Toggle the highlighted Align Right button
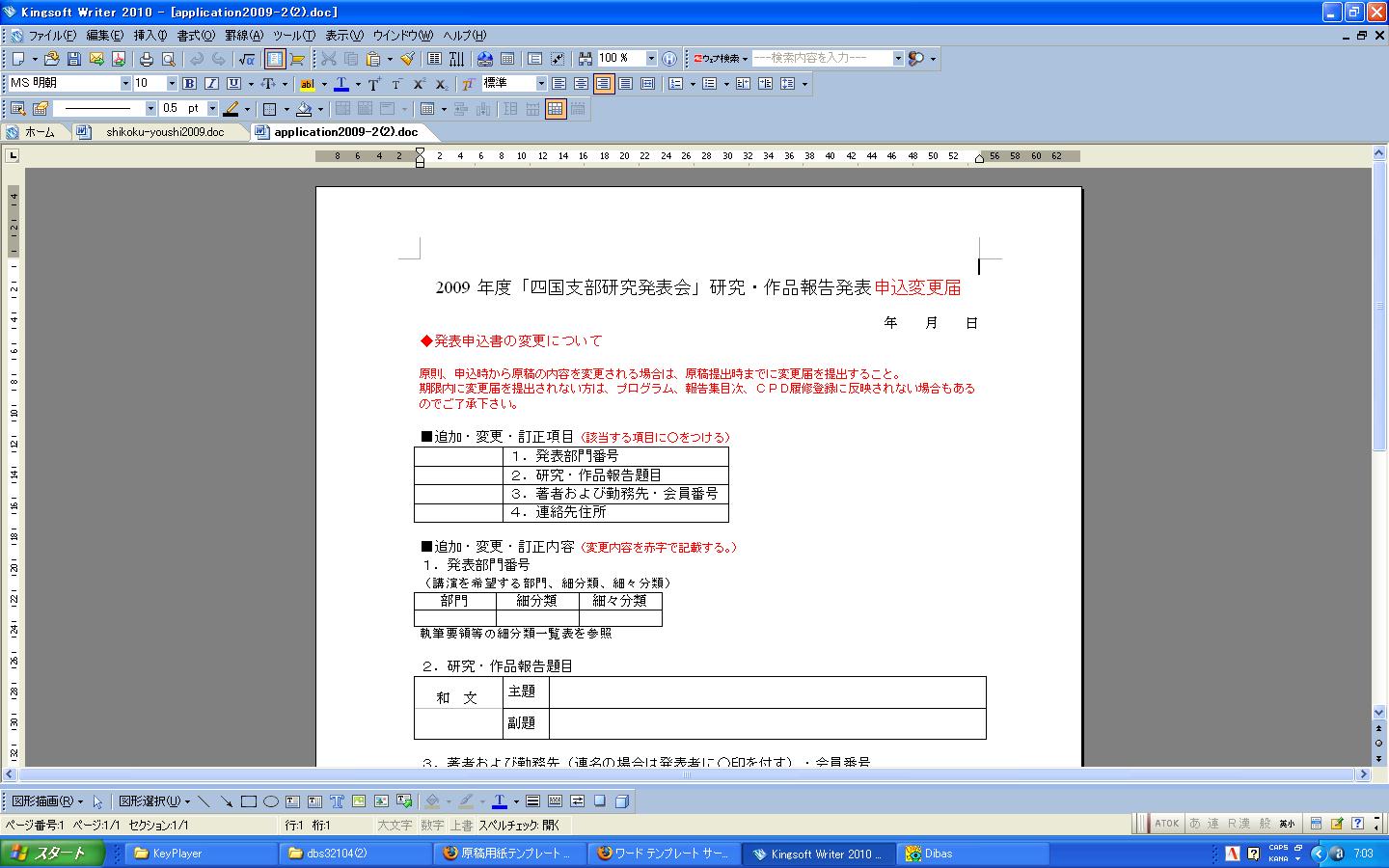Viewport: 1389px width, 868px height. [x=604, y=84]
